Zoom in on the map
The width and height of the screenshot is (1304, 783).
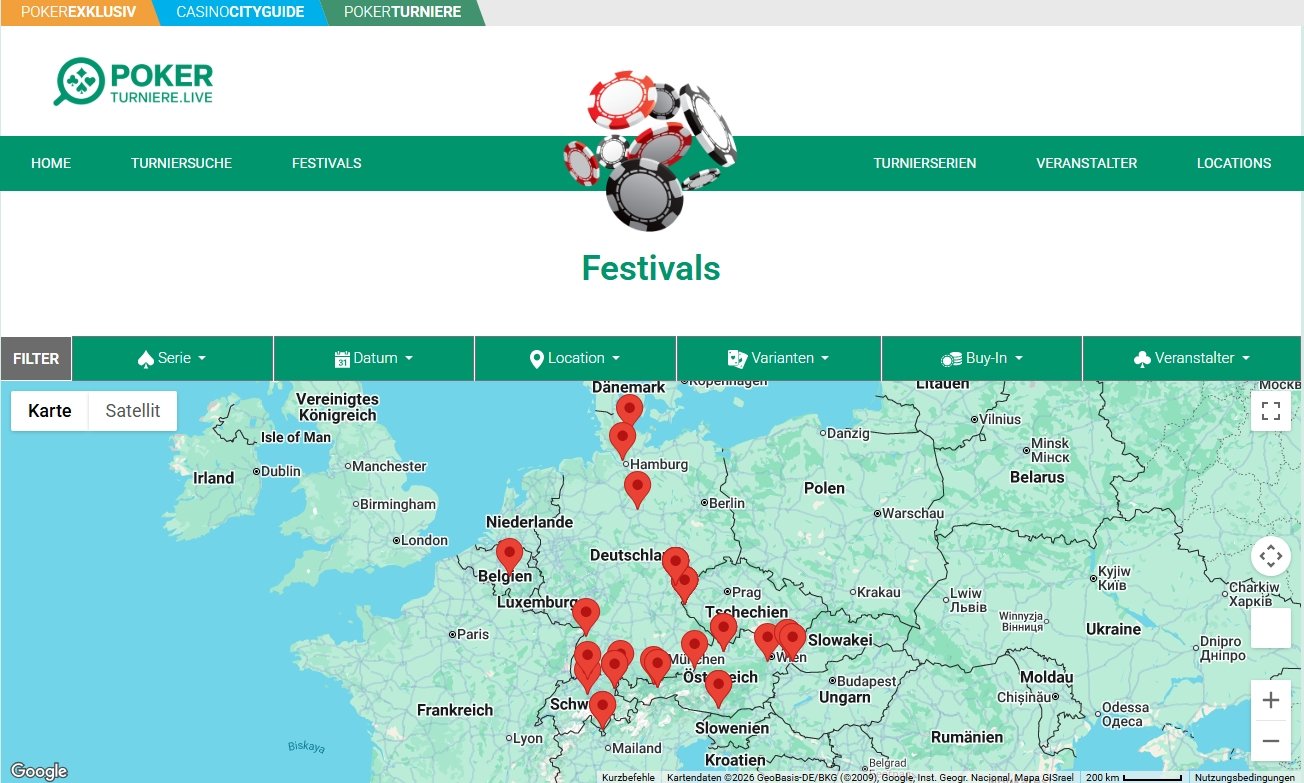[1271, 700]
